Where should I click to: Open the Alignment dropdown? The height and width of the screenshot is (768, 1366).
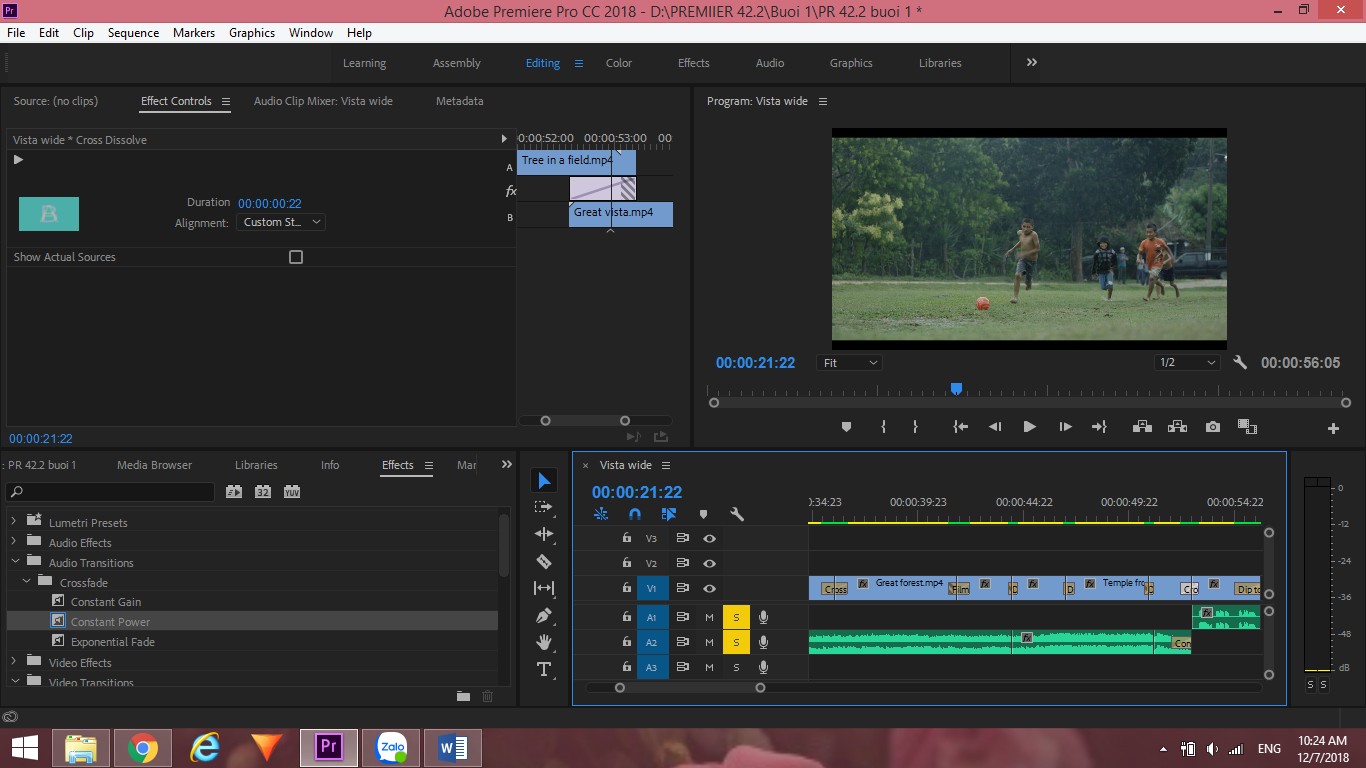tap(281, 222)
